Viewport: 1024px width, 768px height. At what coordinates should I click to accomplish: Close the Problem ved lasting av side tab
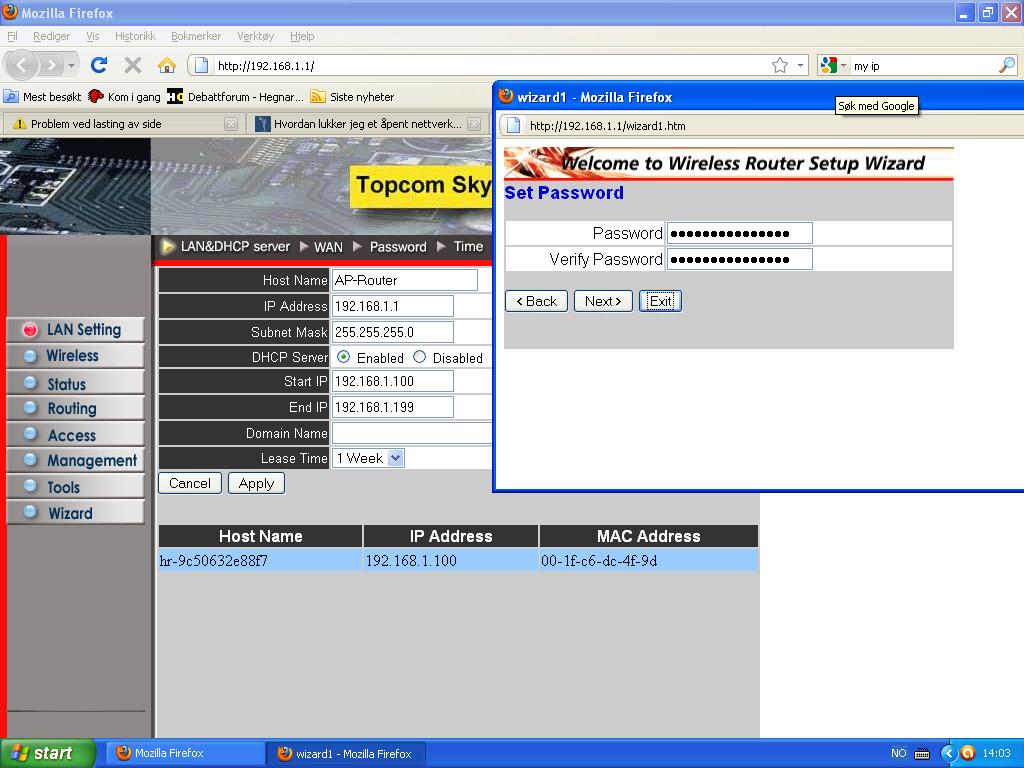click(x=231, y=124)
